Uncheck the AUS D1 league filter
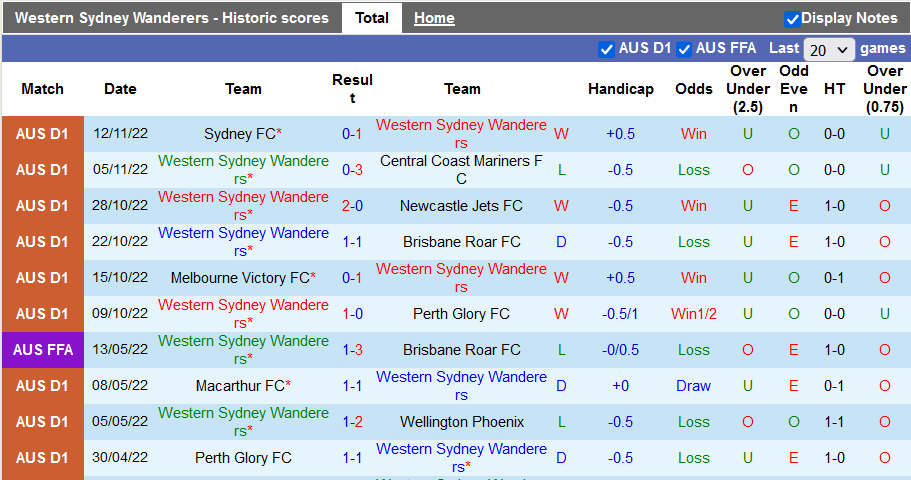Image resolution: width=911 pixels, height=480 pixels. (606, 49)
